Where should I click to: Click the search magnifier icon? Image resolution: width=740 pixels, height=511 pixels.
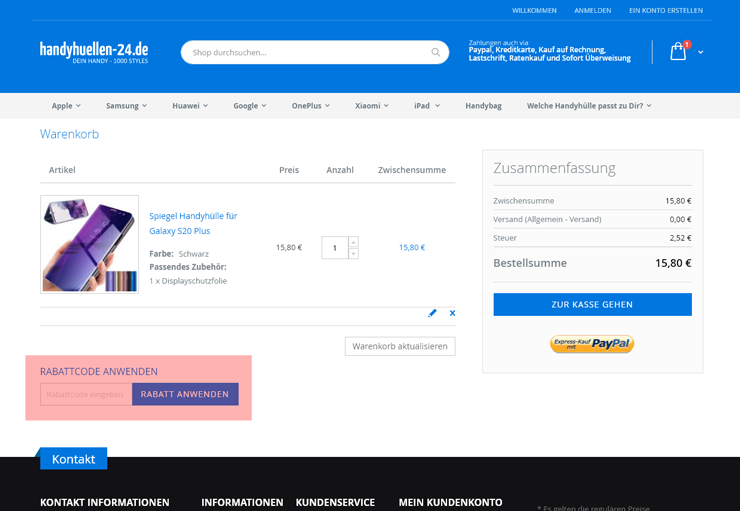tap(435, 52)
